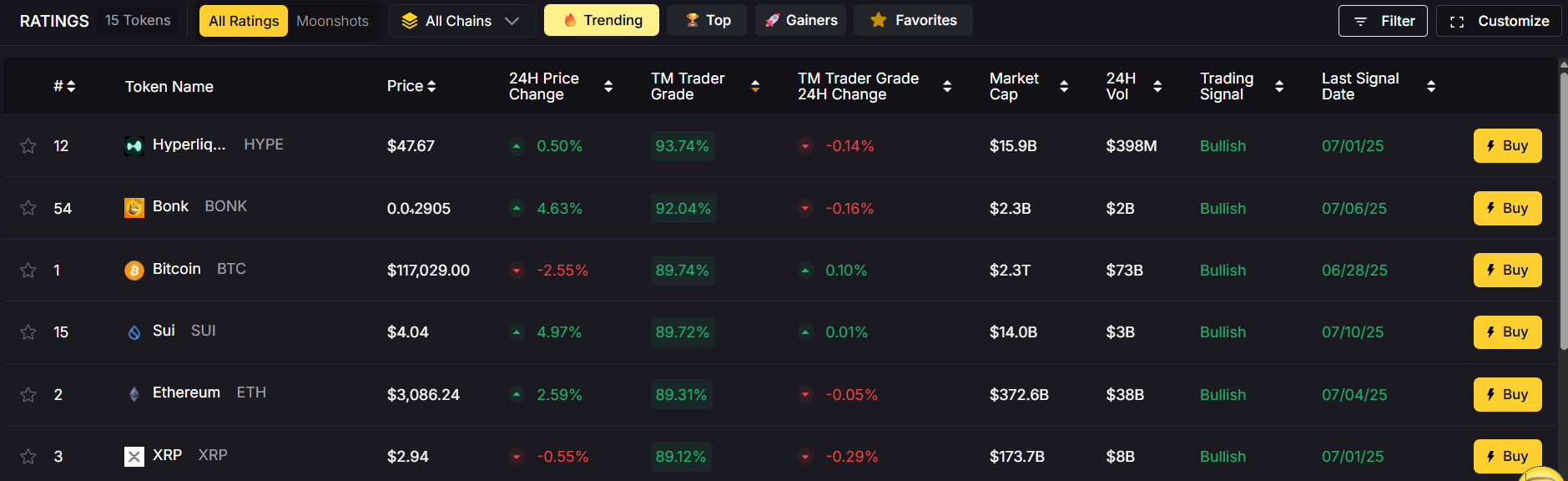Favorite the Sui row star
1568x481 pixels.
tap(28, 332)
